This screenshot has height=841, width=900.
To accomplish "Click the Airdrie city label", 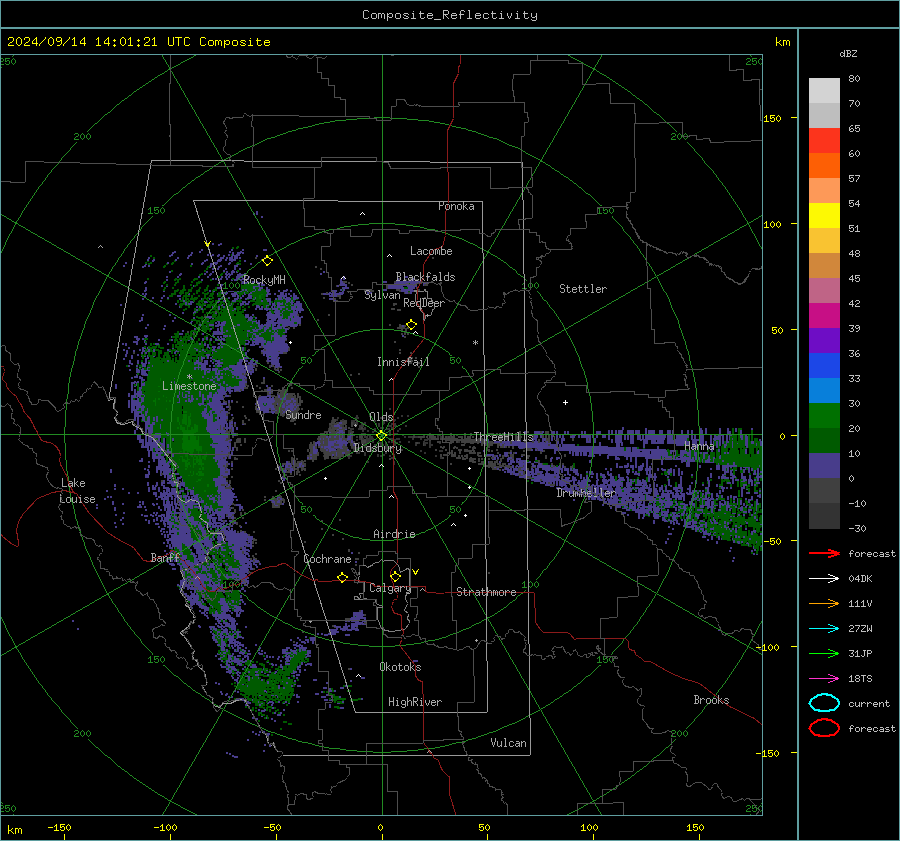I will 394,534.
